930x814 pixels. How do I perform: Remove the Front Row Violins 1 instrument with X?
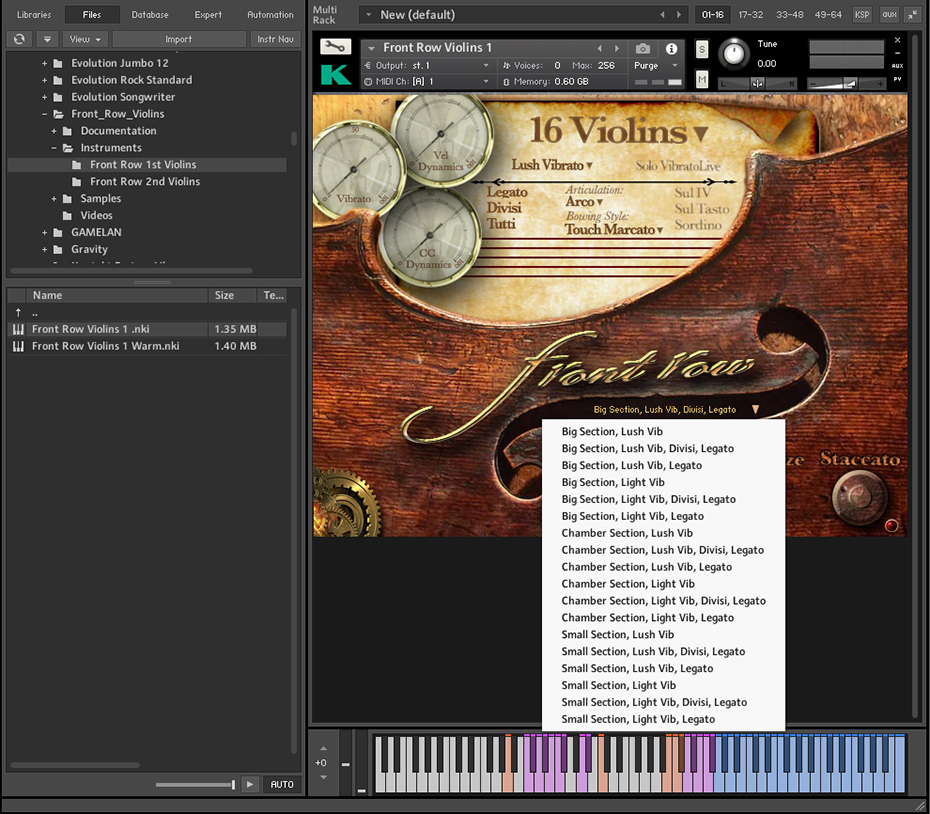pyautogui.click(x=897, y=40)
